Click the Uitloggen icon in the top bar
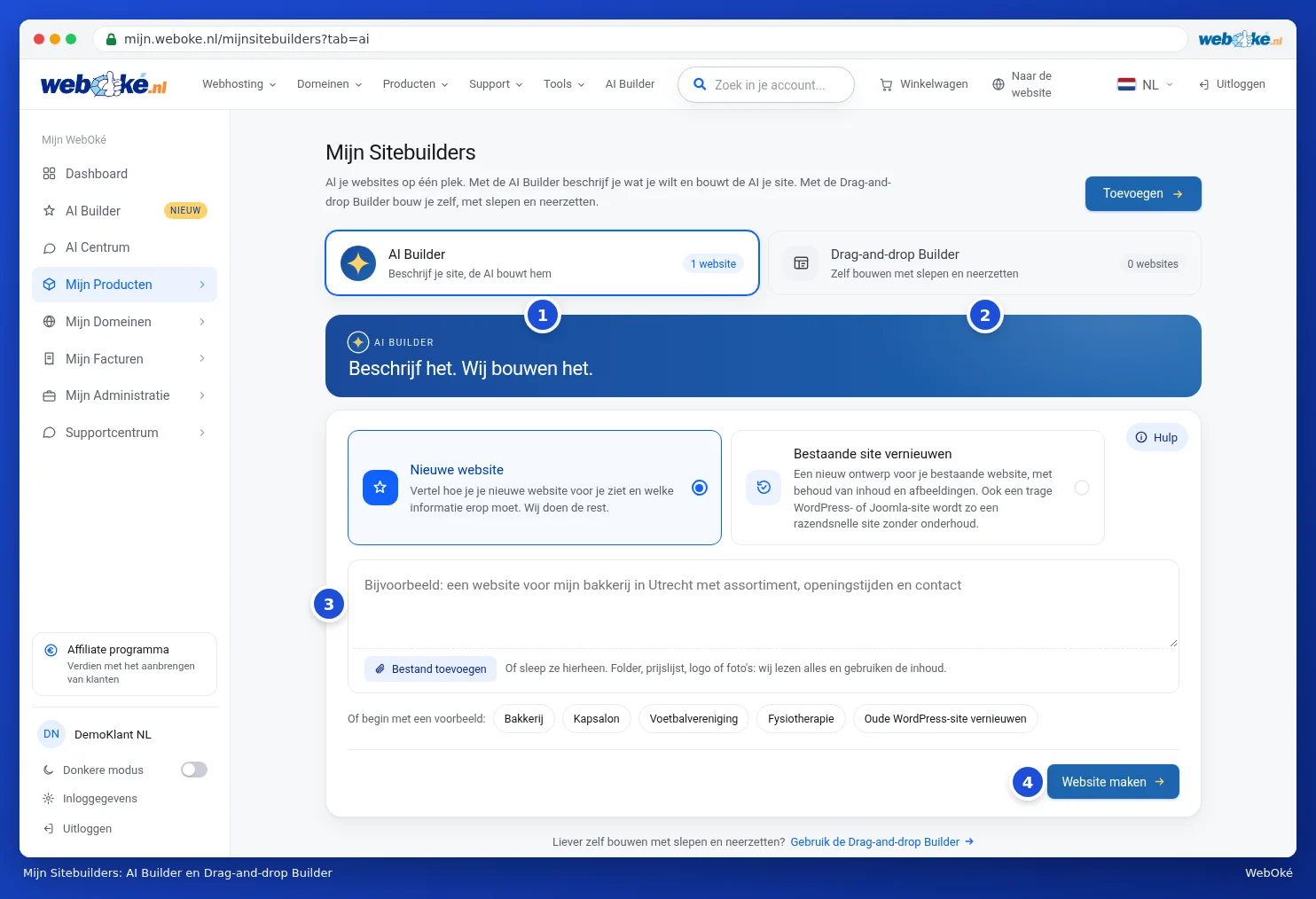This screenshot has height=899, width=1316. (x=1203, y=85)
